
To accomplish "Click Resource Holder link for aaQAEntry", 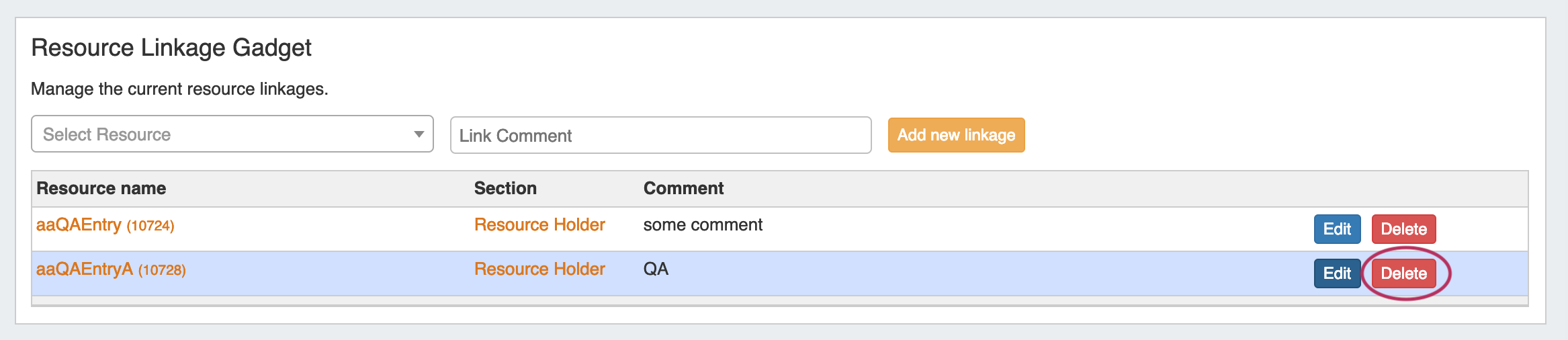I will point(539,225).
